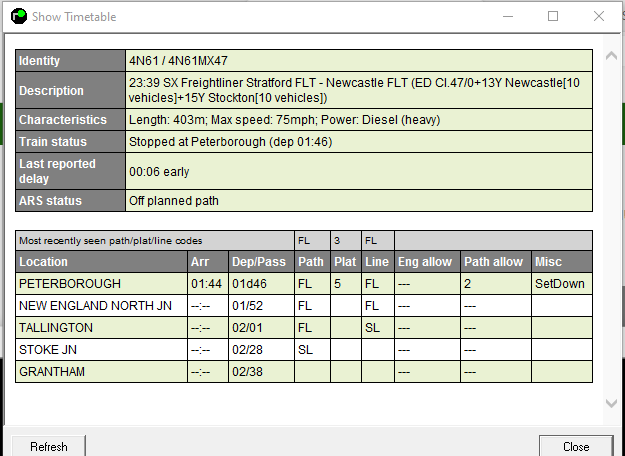This screenshot has height=456, width=625.
Task: Click the Close button at bottom
Action: 576,446
